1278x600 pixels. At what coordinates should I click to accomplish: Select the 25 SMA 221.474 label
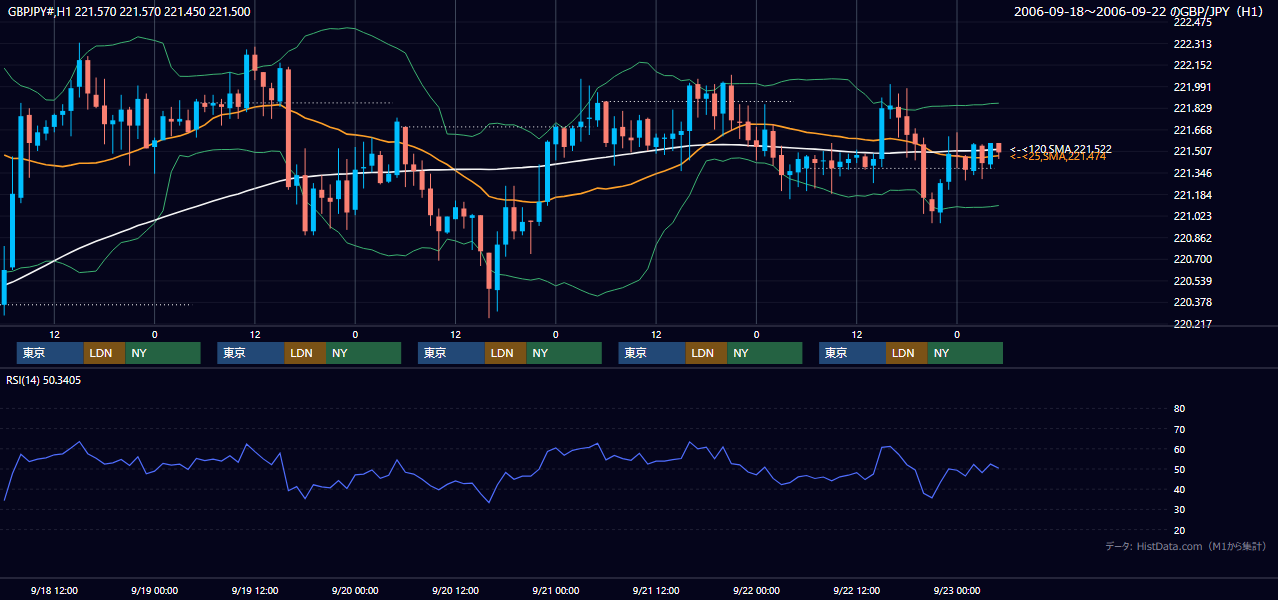pyautogui.click(x=1057, y=156)
